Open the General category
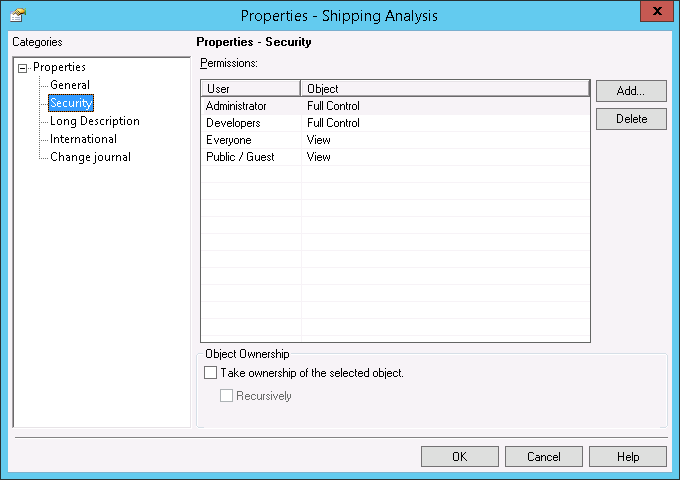Viewport: 680px width, 480px height. coord(70,85)
